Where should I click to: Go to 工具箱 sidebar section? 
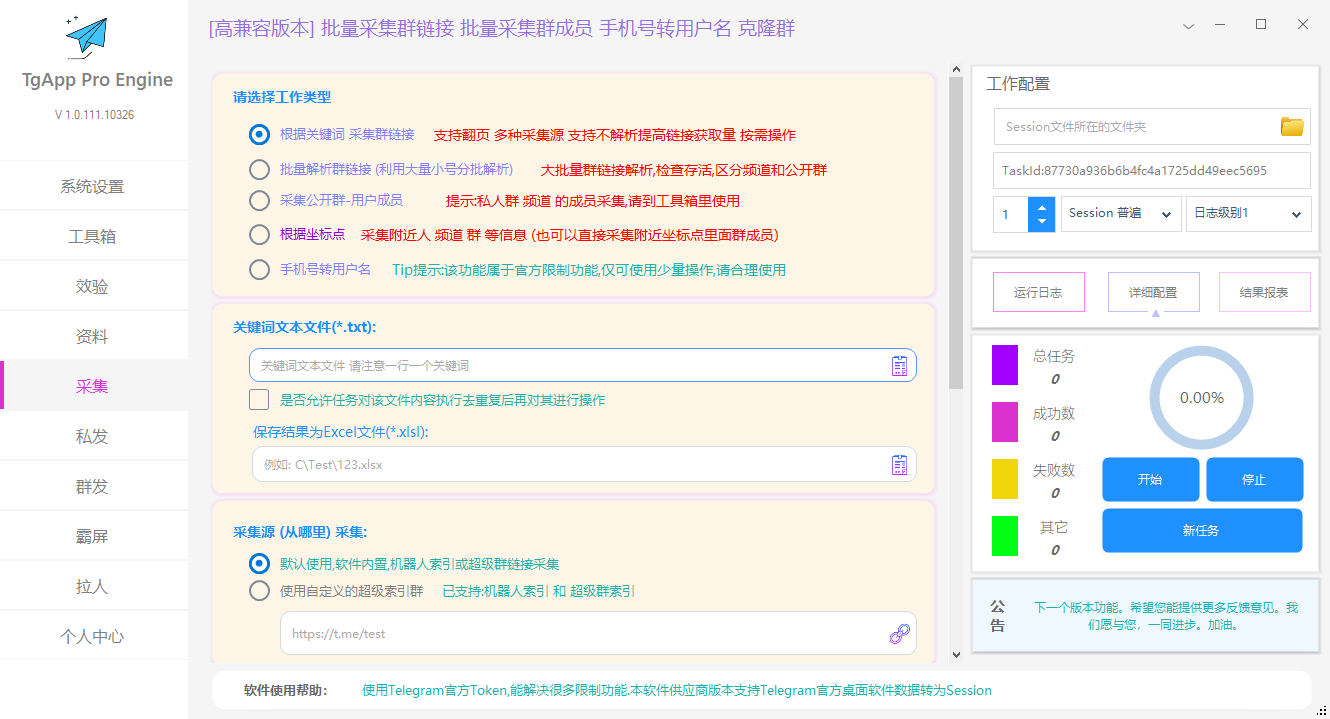click(x=92, y=236)
